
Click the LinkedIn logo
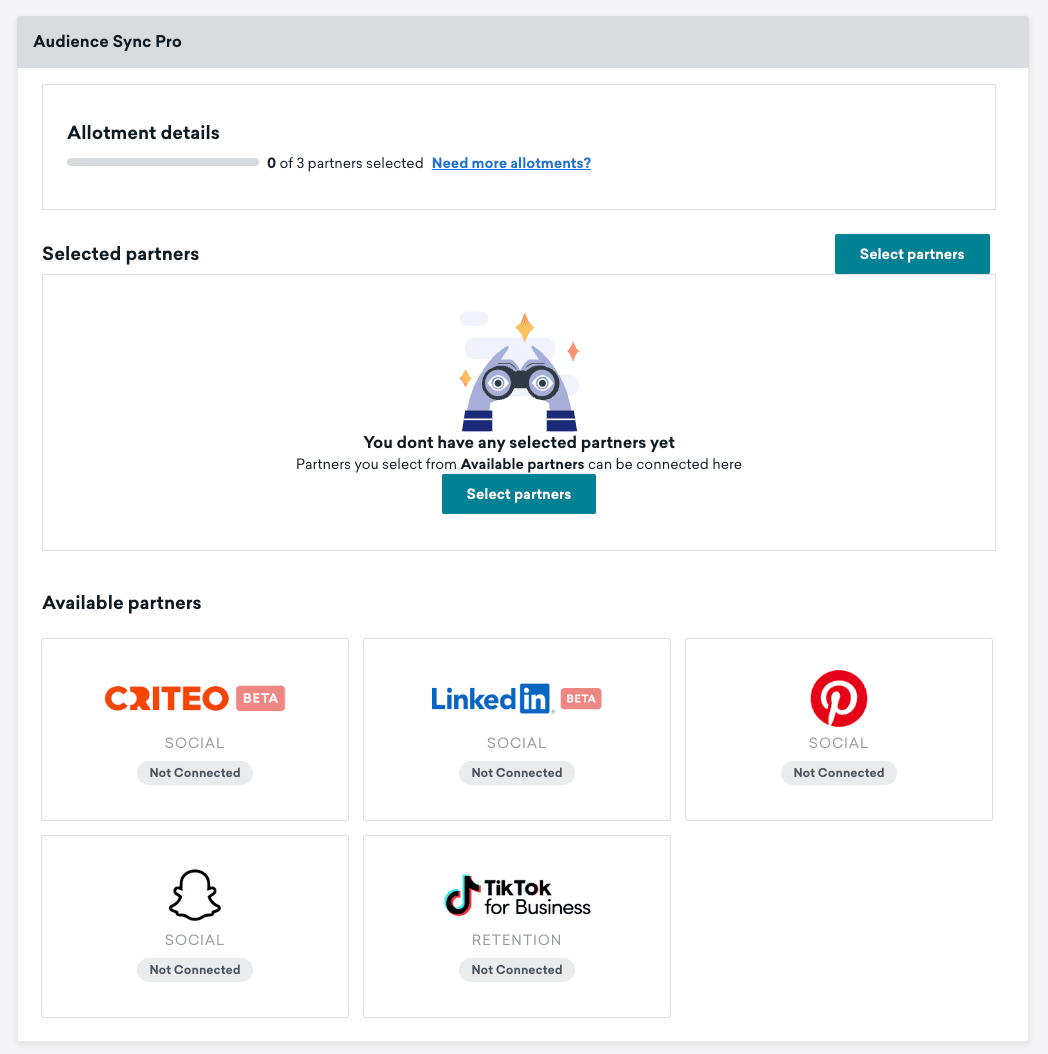[491, 698]
